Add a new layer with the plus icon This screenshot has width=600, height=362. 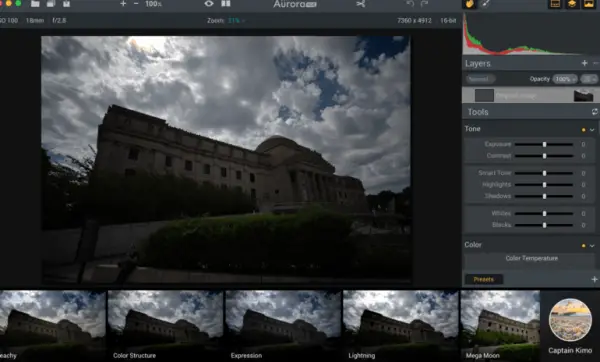point(584,63)
